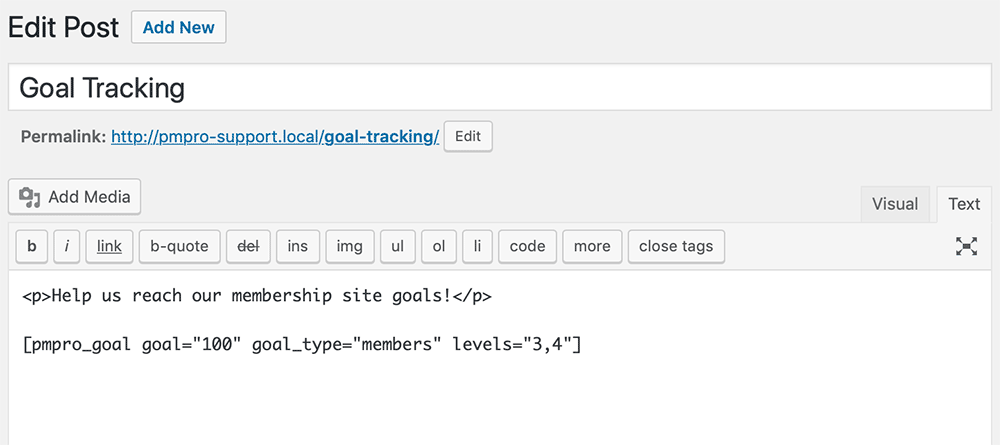
Task: Insert ordered list with ol button
Action: point(439,246)
